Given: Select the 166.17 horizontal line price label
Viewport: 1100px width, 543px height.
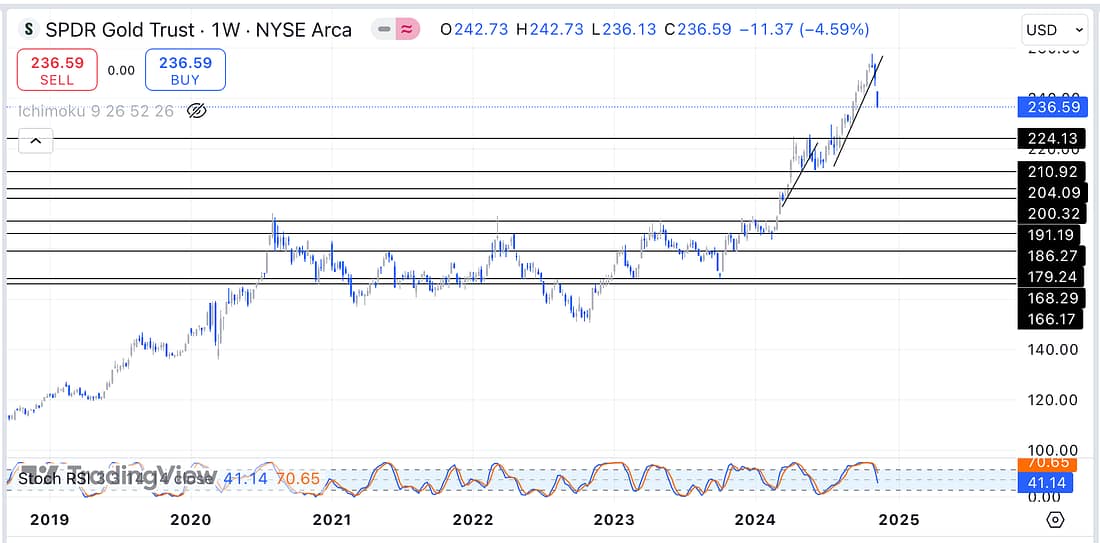Looking at the screenshot, I should 1047,320.
